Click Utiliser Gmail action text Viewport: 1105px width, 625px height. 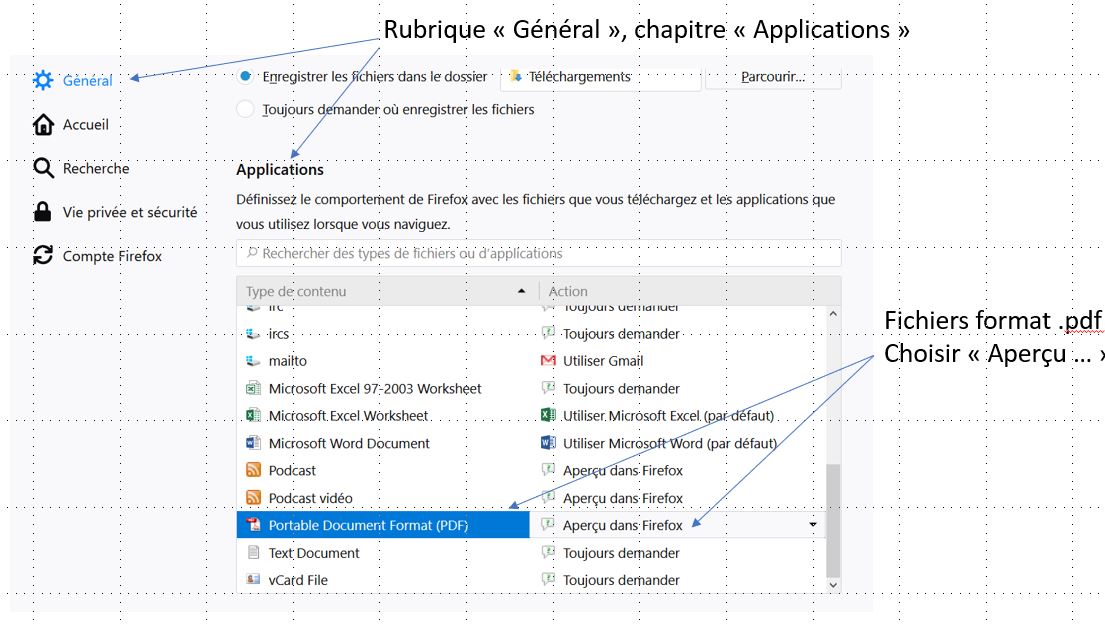tap(603, 361)
